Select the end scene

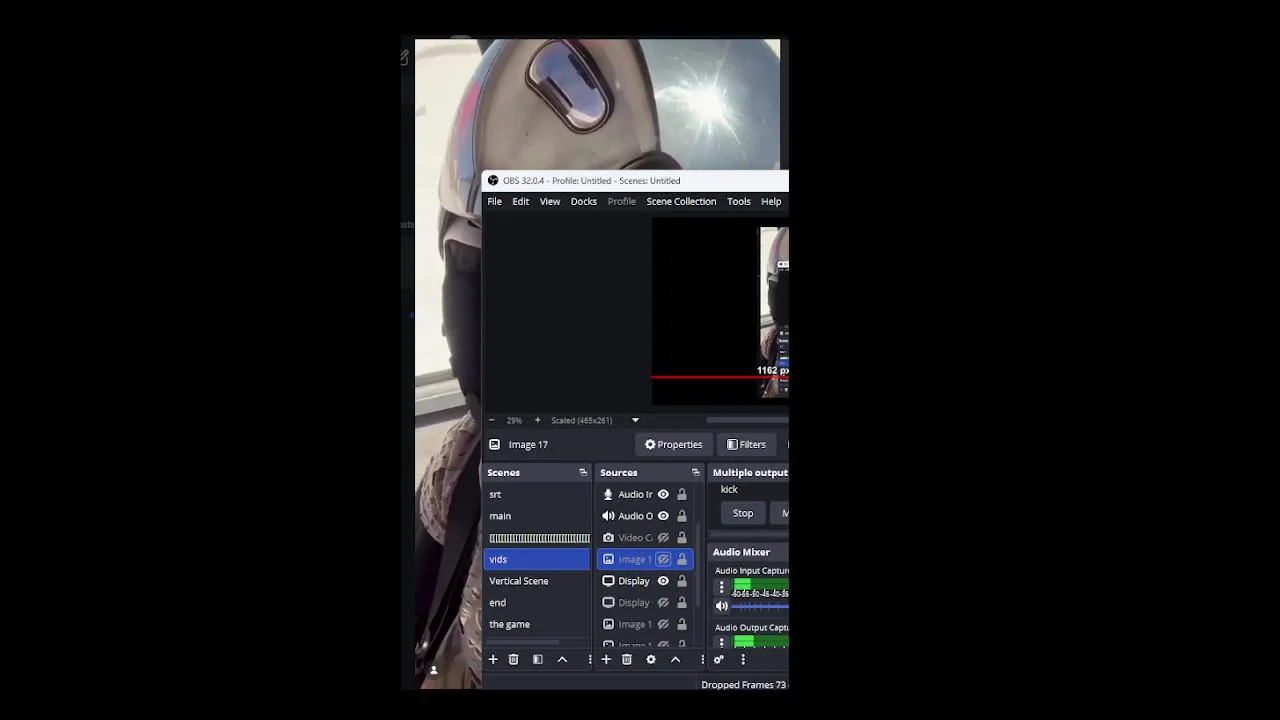coord(537,602)
